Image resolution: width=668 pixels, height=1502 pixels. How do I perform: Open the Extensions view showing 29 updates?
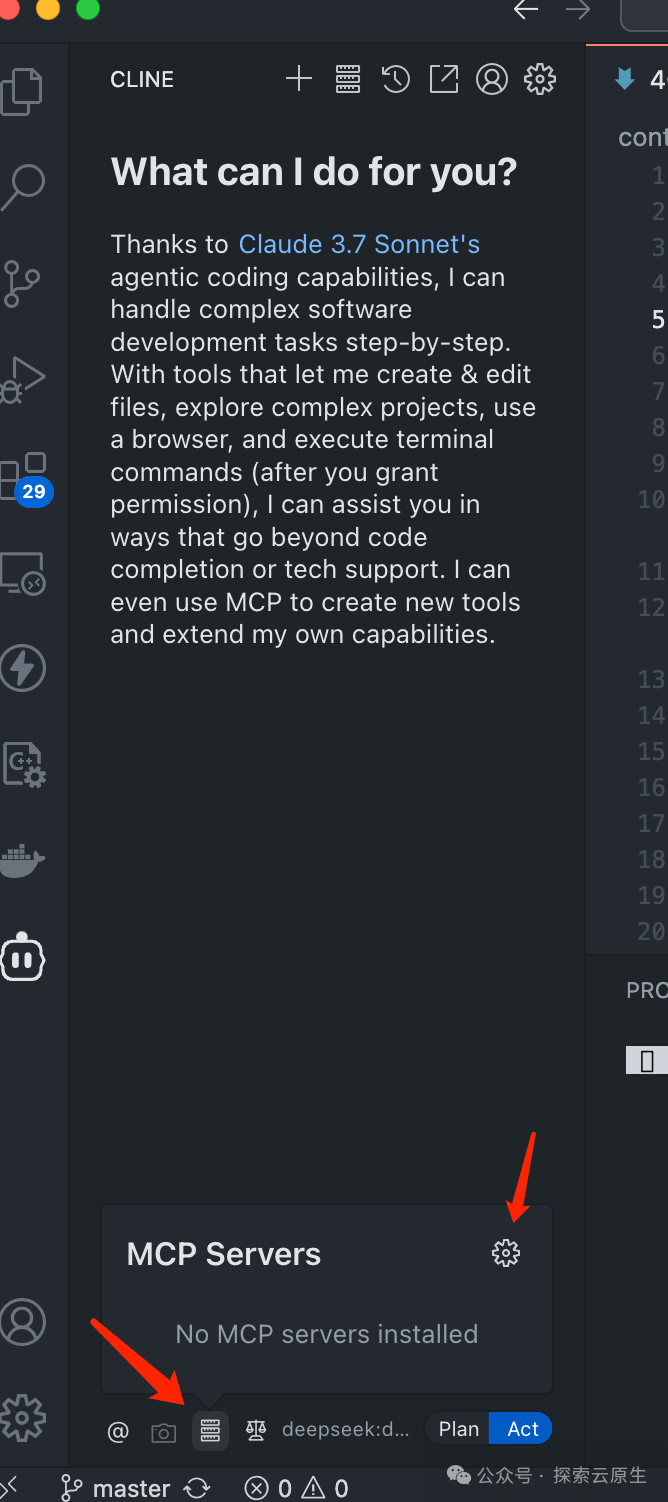point(23,477)
